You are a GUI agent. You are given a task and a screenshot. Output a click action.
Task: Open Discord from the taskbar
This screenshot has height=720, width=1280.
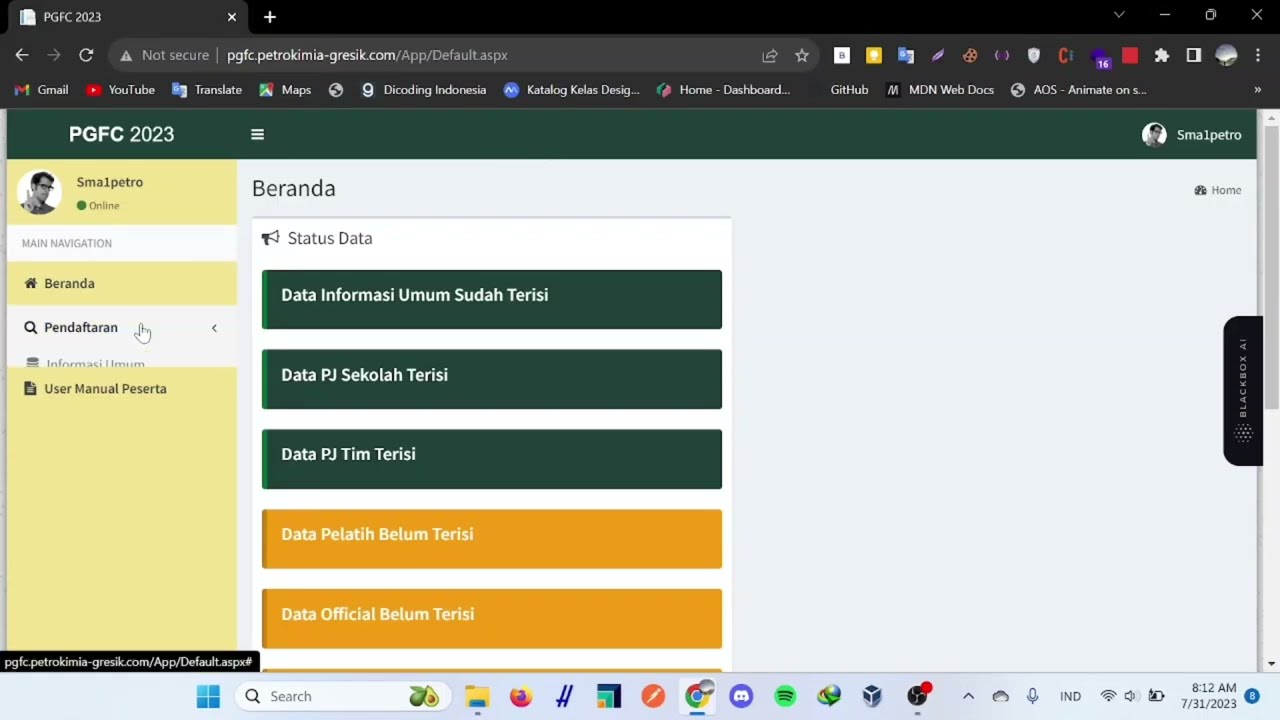click(741, 696)
